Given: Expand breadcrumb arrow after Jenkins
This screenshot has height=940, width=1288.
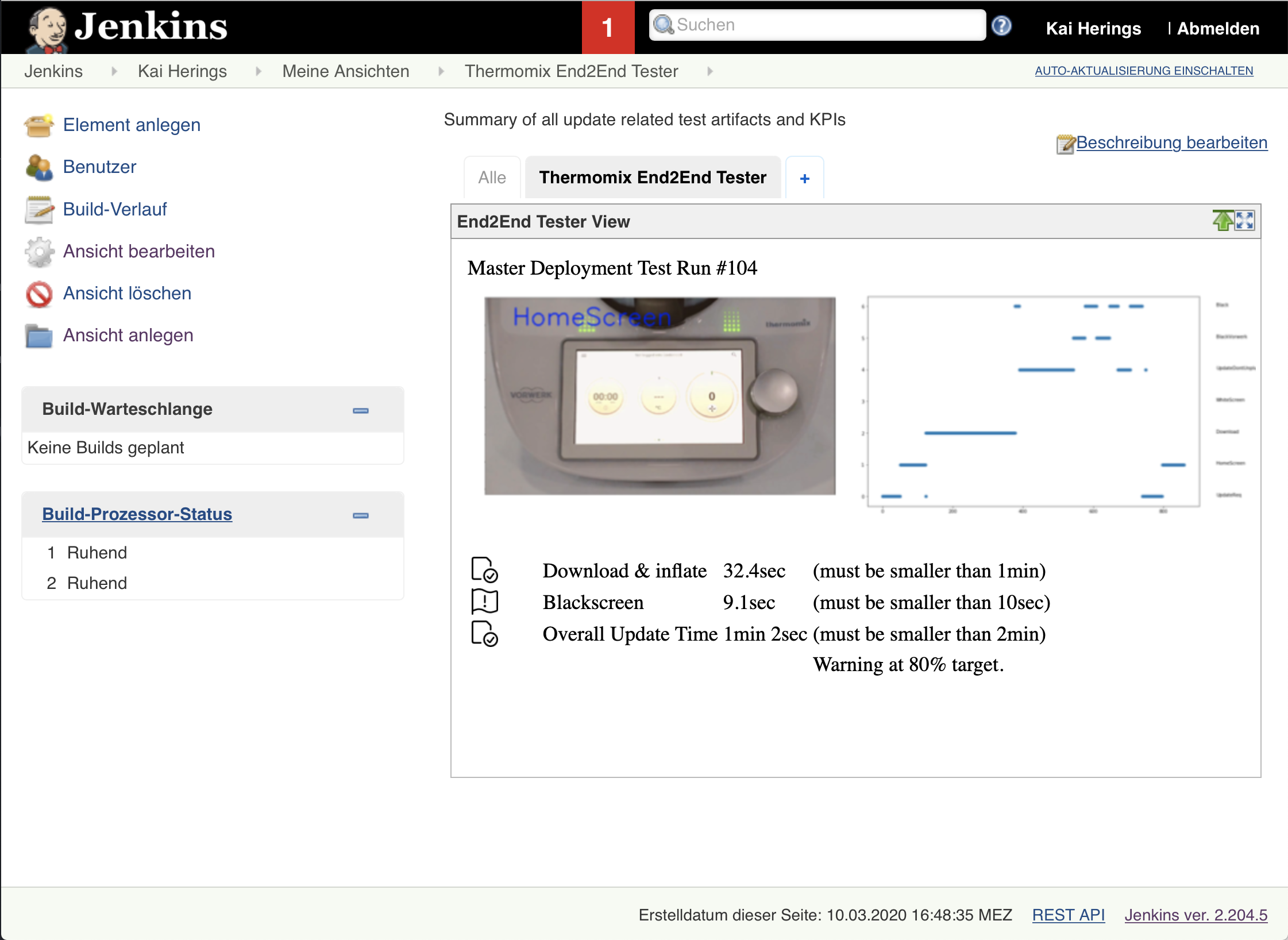Looking at the screenshot, I should point(114,71).
